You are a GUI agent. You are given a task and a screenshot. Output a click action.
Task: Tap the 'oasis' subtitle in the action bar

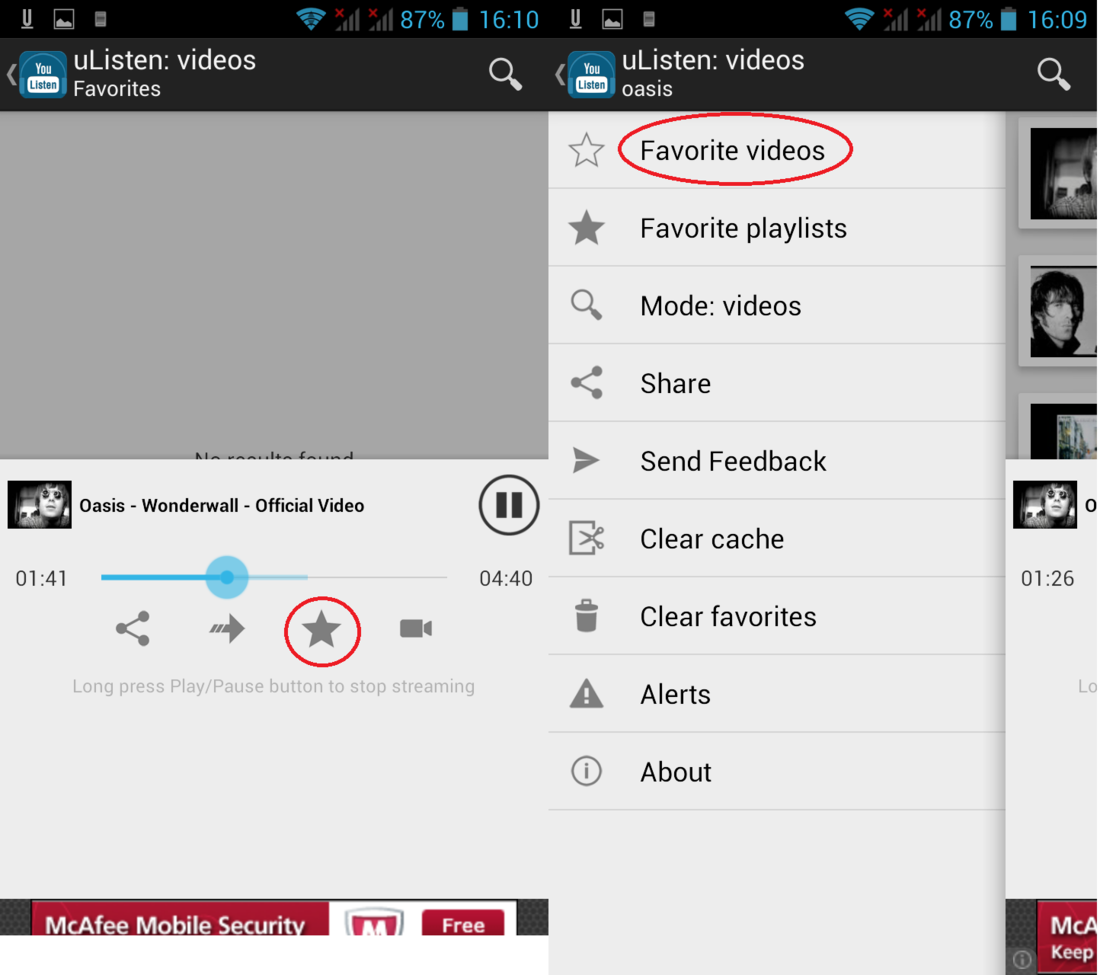coord(647,89)
